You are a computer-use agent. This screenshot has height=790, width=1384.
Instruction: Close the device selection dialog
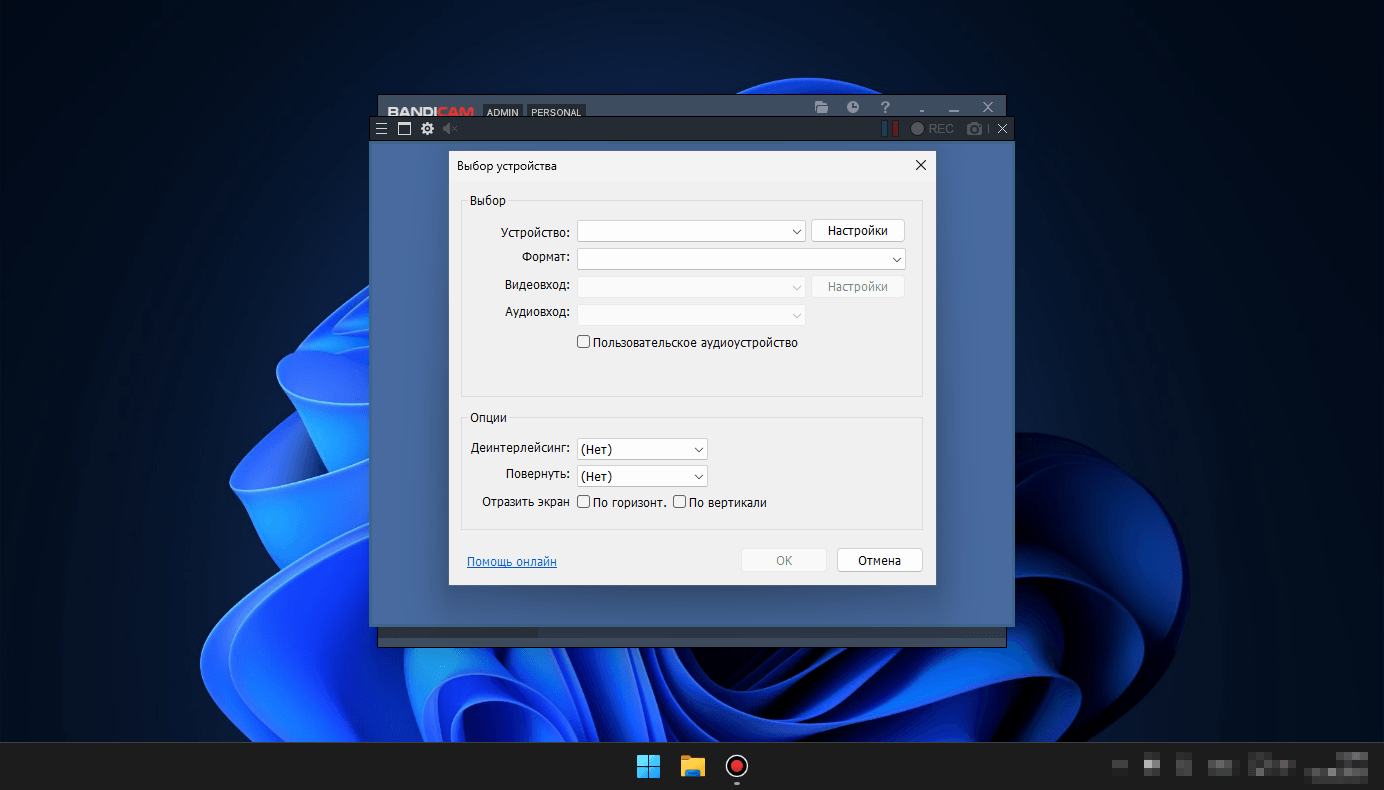(921, 165)
